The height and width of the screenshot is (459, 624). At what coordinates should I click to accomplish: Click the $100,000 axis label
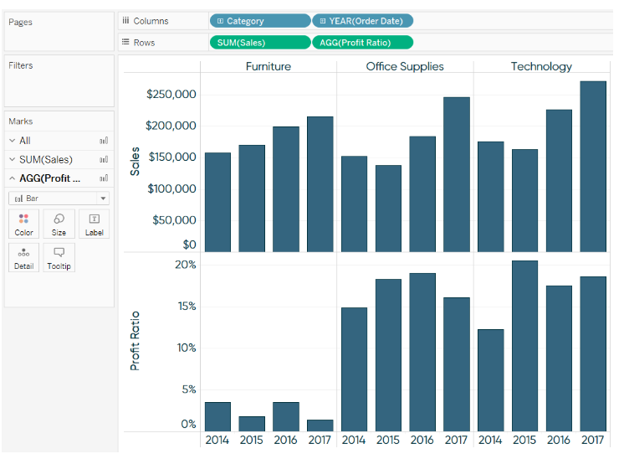(x=172, y=189)
